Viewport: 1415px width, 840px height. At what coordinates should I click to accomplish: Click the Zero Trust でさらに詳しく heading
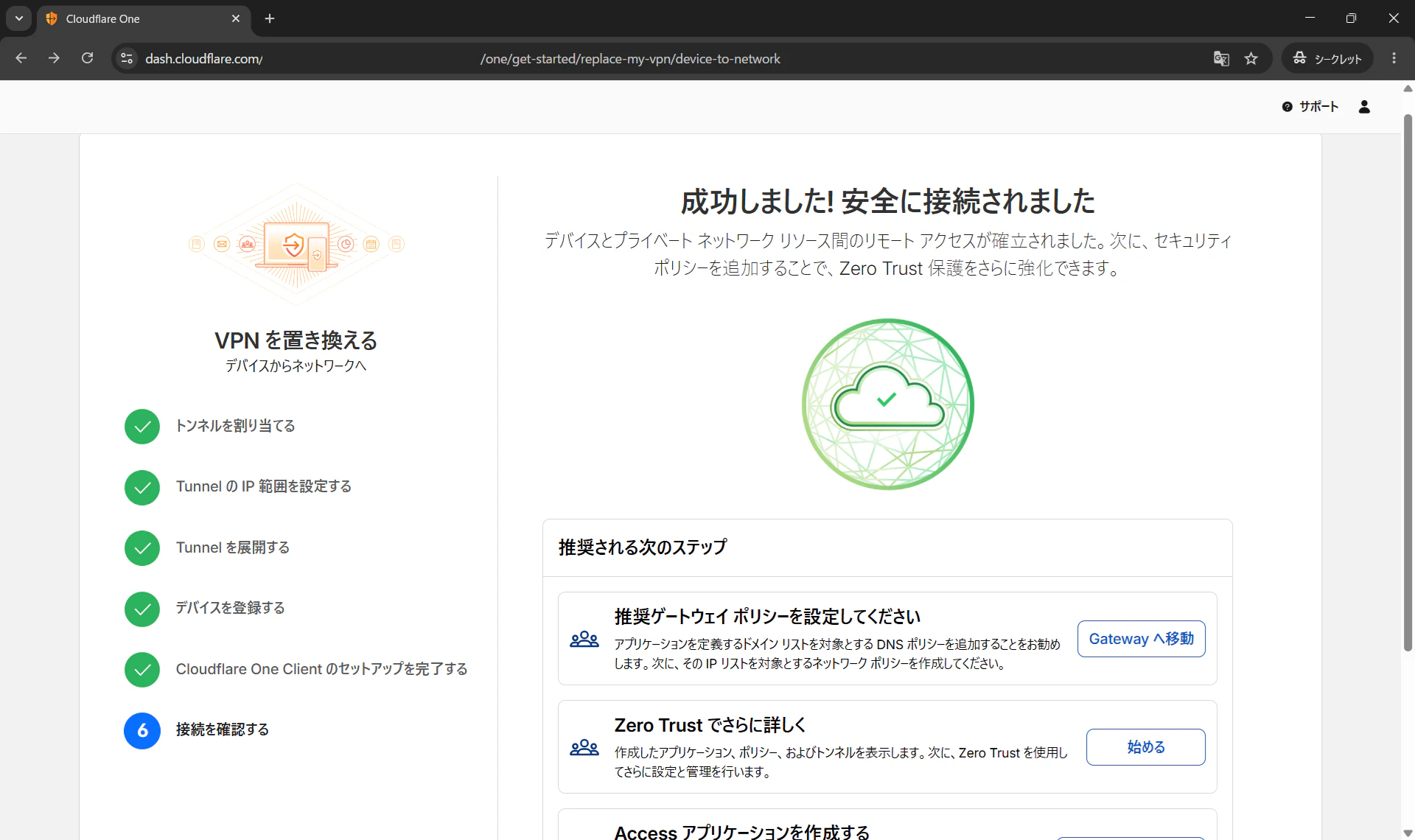[710, 725]
